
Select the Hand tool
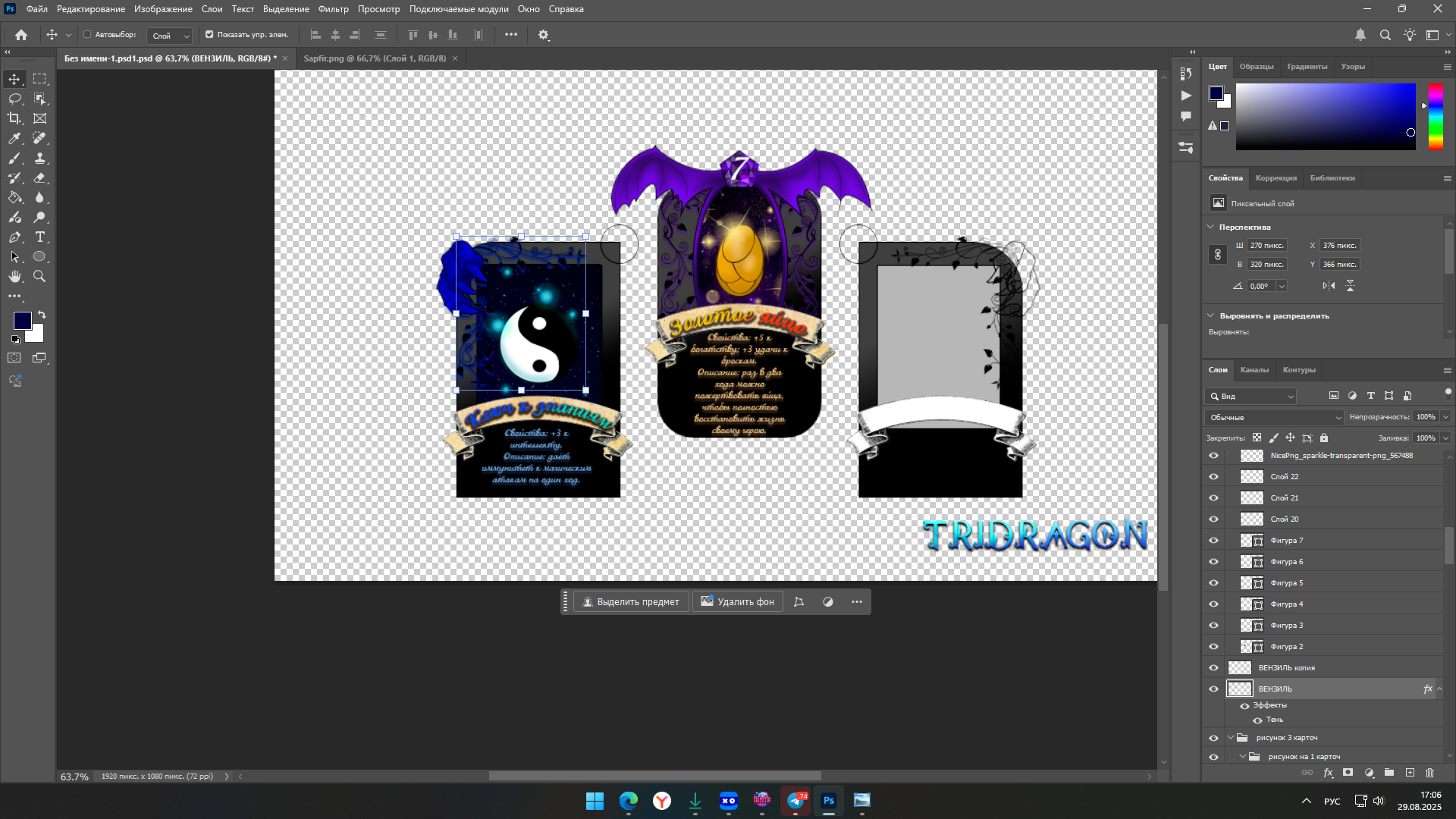14,277
